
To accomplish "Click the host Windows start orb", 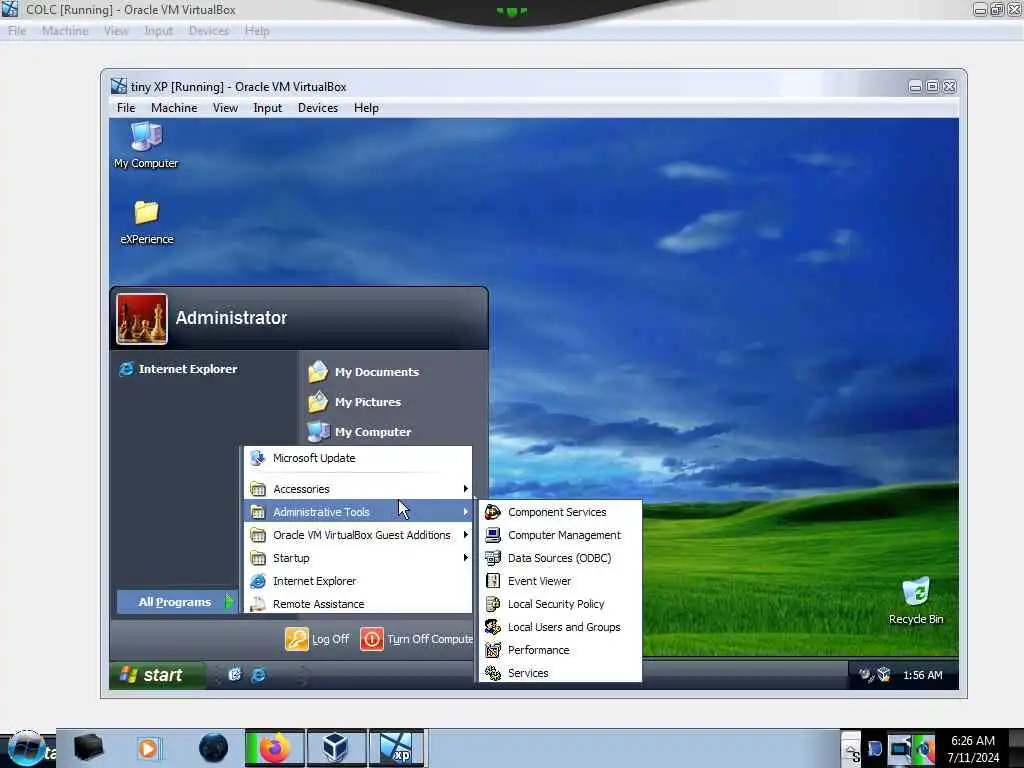I will (x=26, y=748).
